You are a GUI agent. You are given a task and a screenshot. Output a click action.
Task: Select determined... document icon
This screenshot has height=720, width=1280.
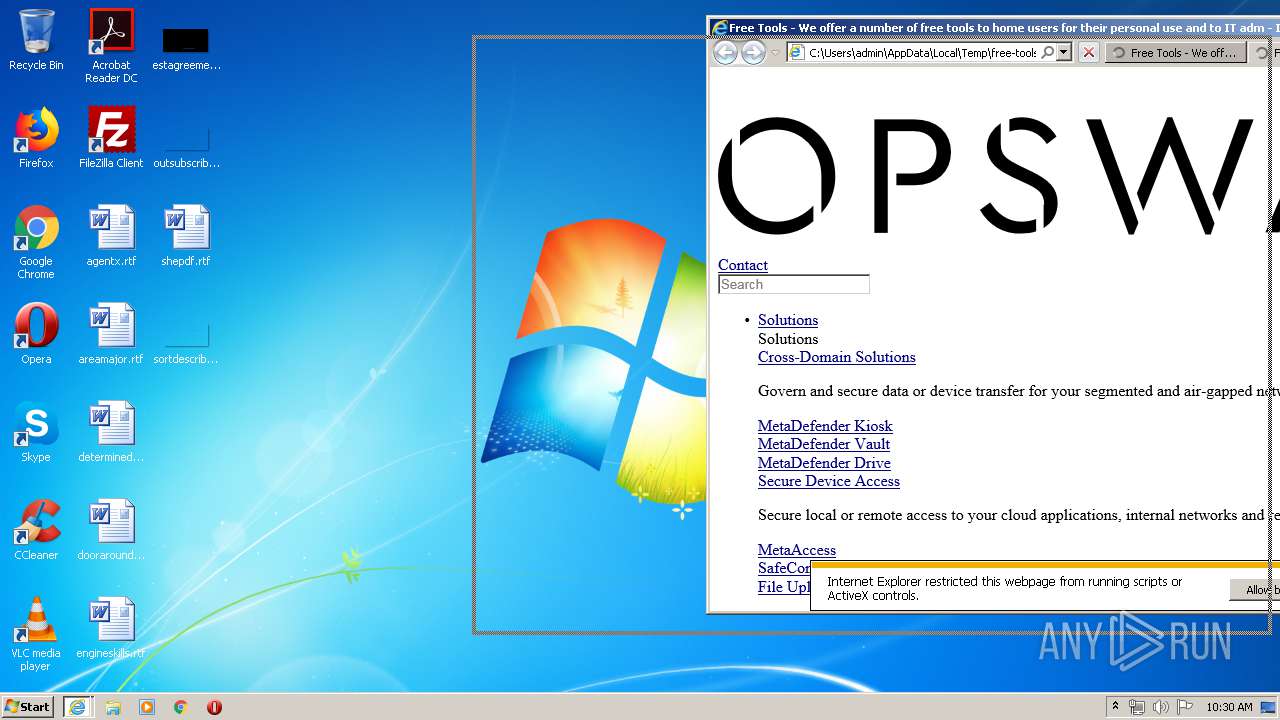pyautogui.click(x=111, y=432)
